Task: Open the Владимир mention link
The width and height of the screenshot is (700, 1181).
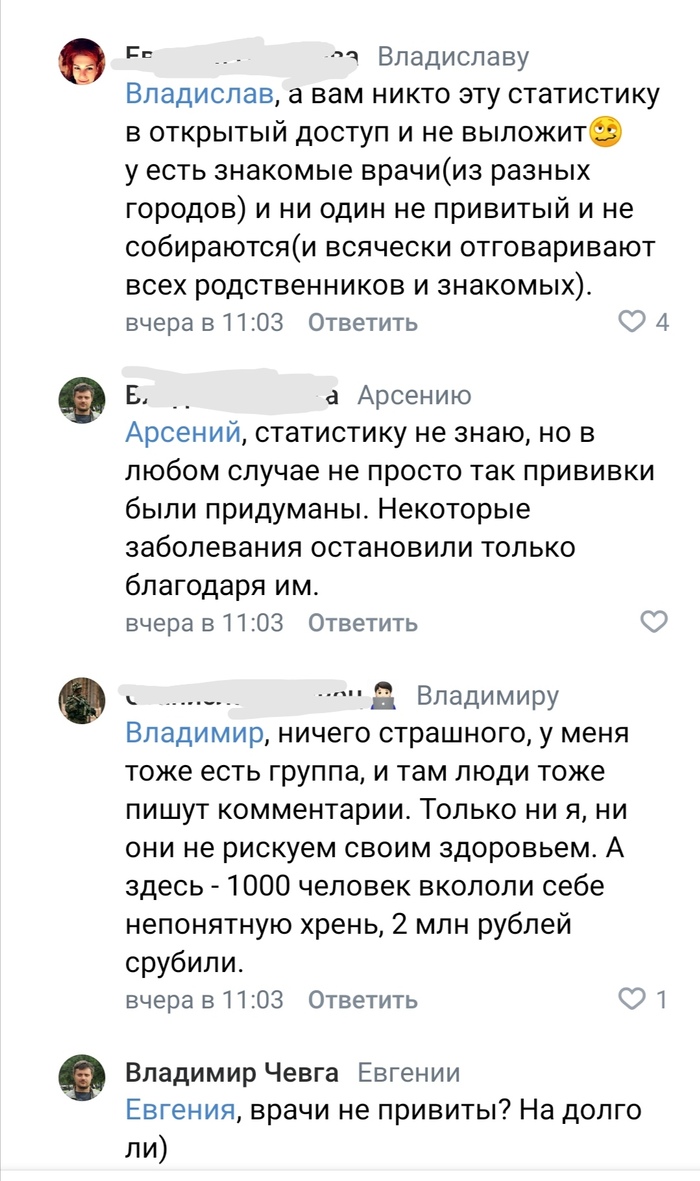Action: click(196, 733)
